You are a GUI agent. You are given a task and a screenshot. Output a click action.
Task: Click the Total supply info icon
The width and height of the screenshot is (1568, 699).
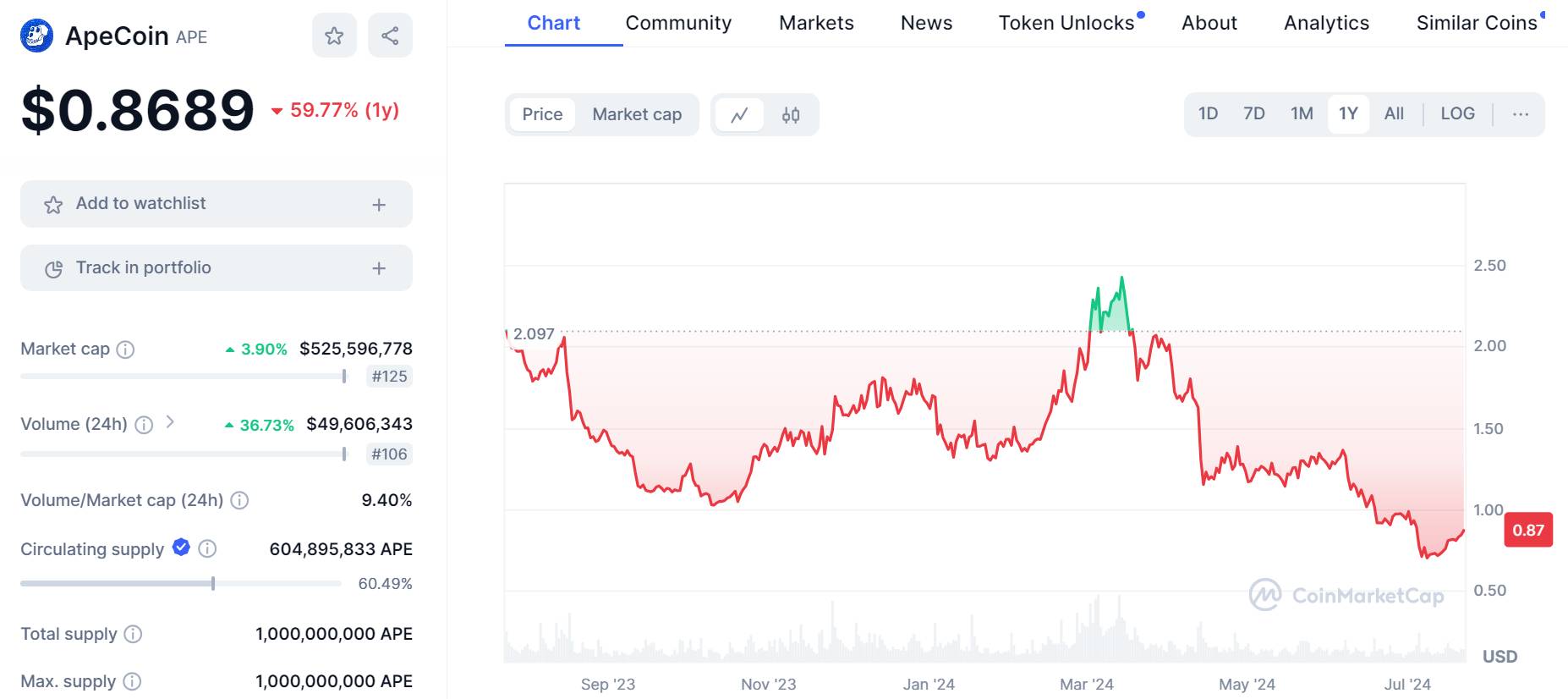tap(133, 634)
